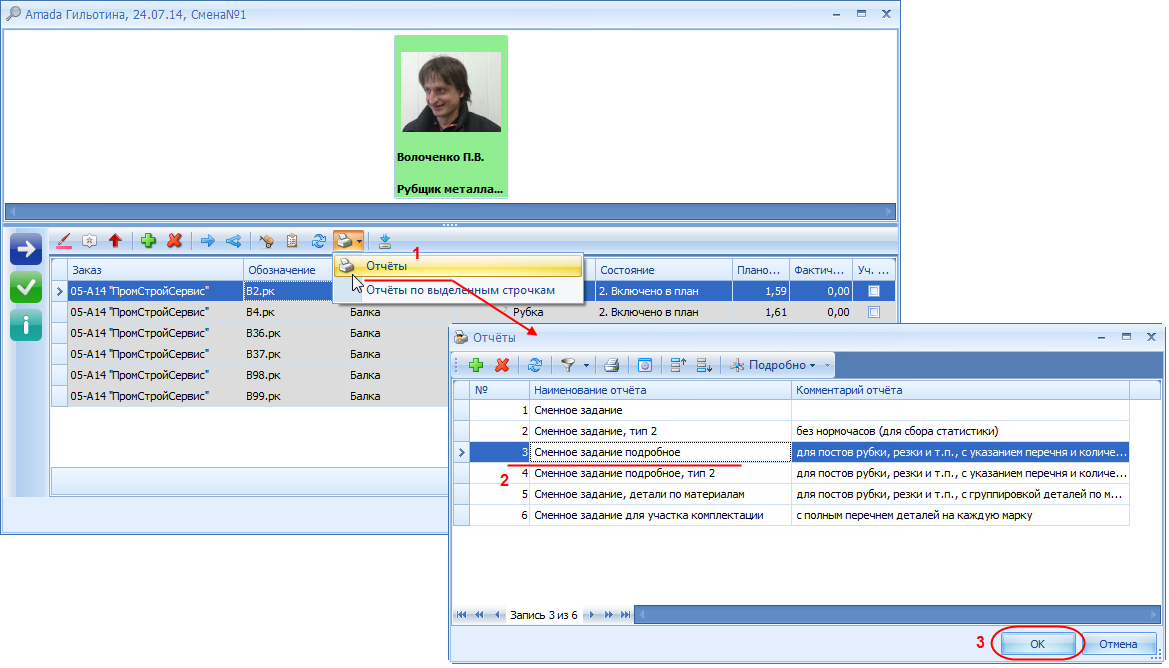Click the clipboard checklist toolbar icon
The image size is (1169, 668).
(292, 241)
